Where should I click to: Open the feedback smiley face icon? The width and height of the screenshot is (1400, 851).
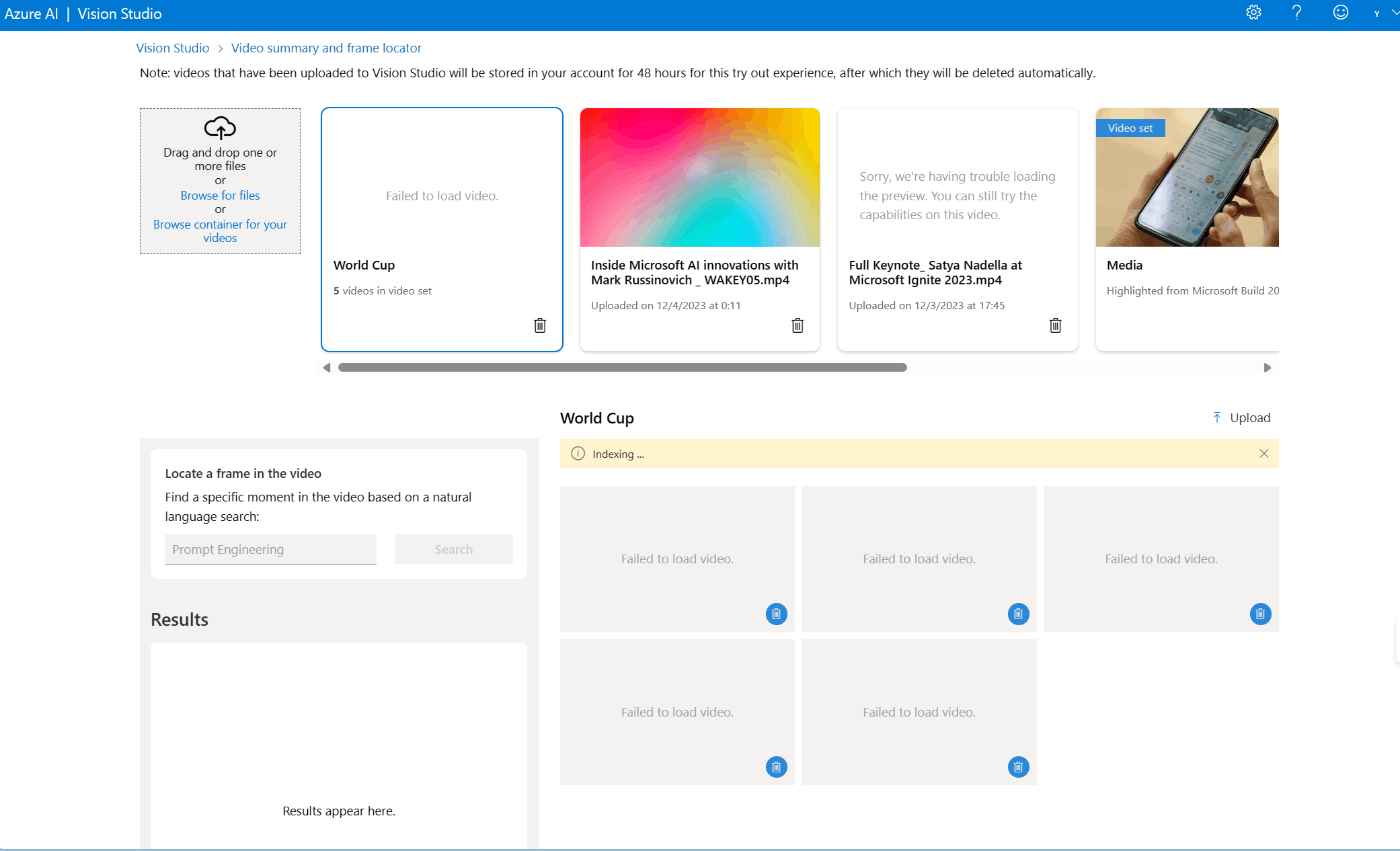1341,13
